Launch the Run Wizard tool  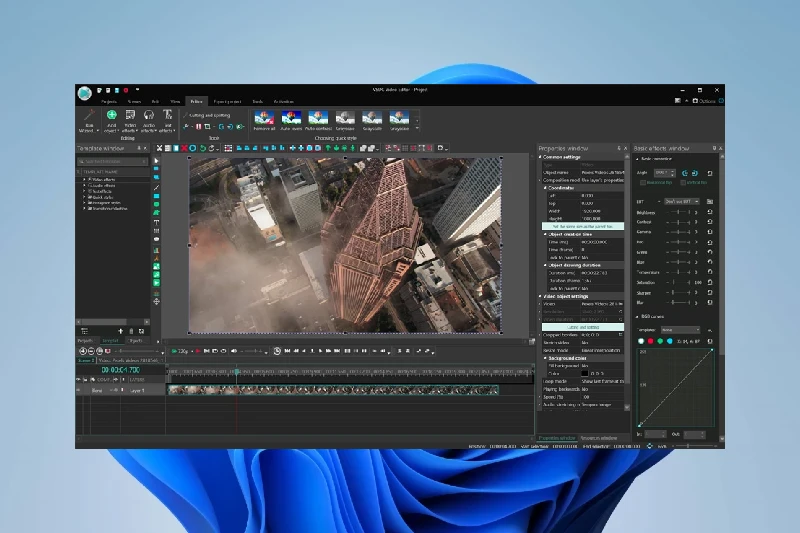click(x=89, y=121)
